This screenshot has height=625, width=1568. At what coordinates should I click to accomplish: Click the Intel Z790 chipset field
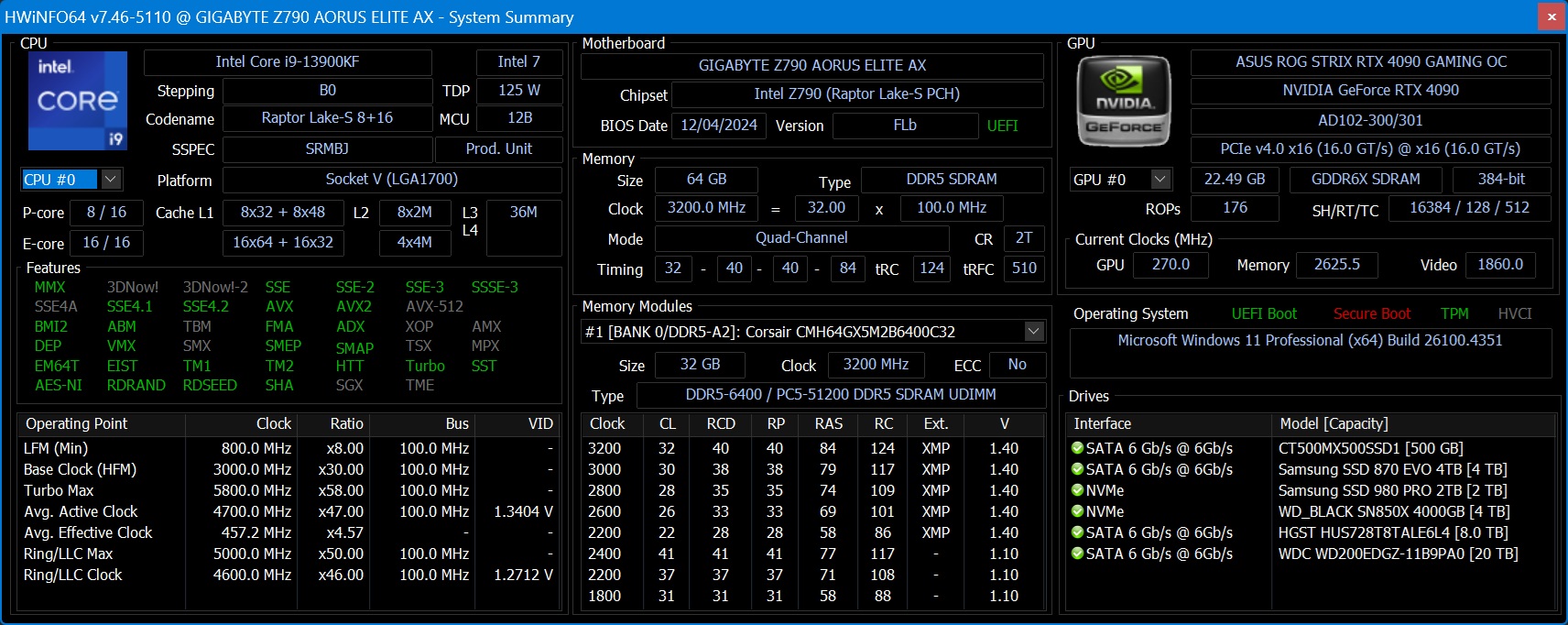click(857, 94)
